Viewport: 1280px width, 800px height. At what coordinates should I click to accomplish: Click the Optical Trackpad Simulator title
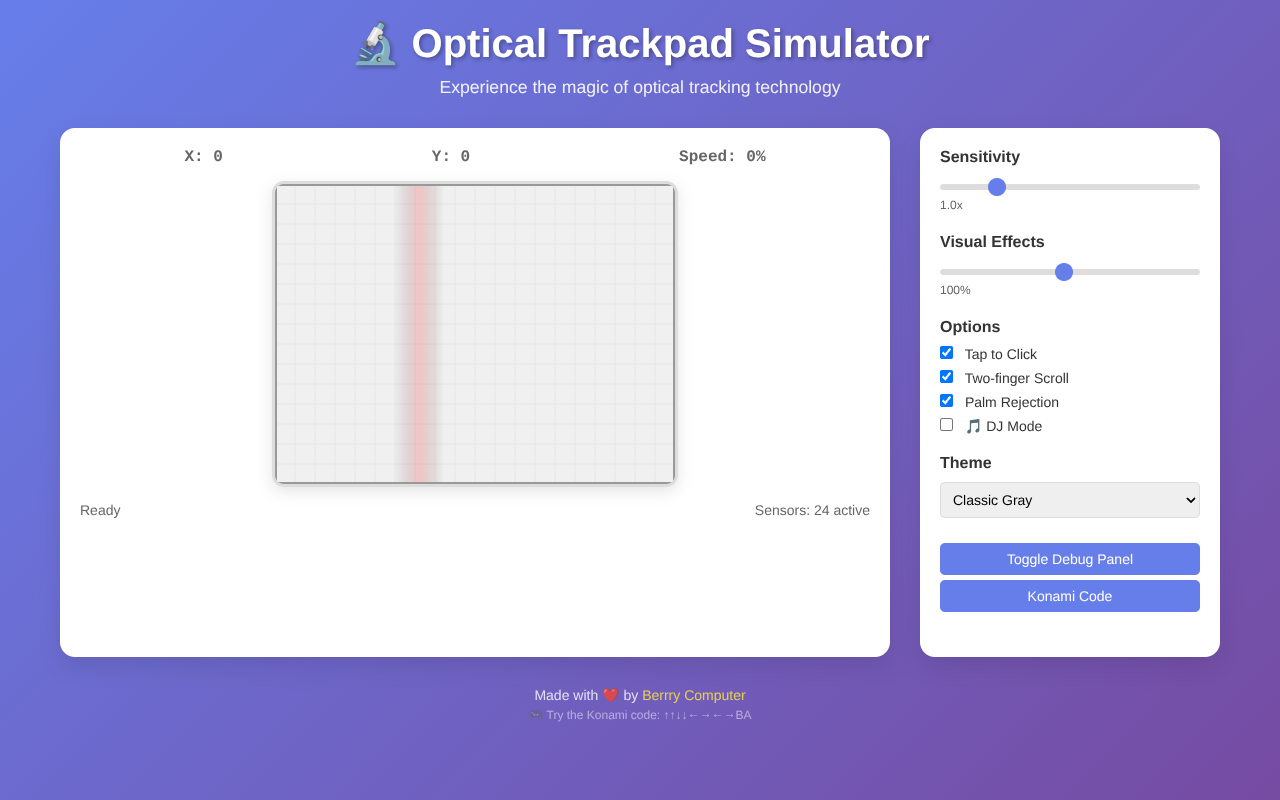[x=670, y=44]
